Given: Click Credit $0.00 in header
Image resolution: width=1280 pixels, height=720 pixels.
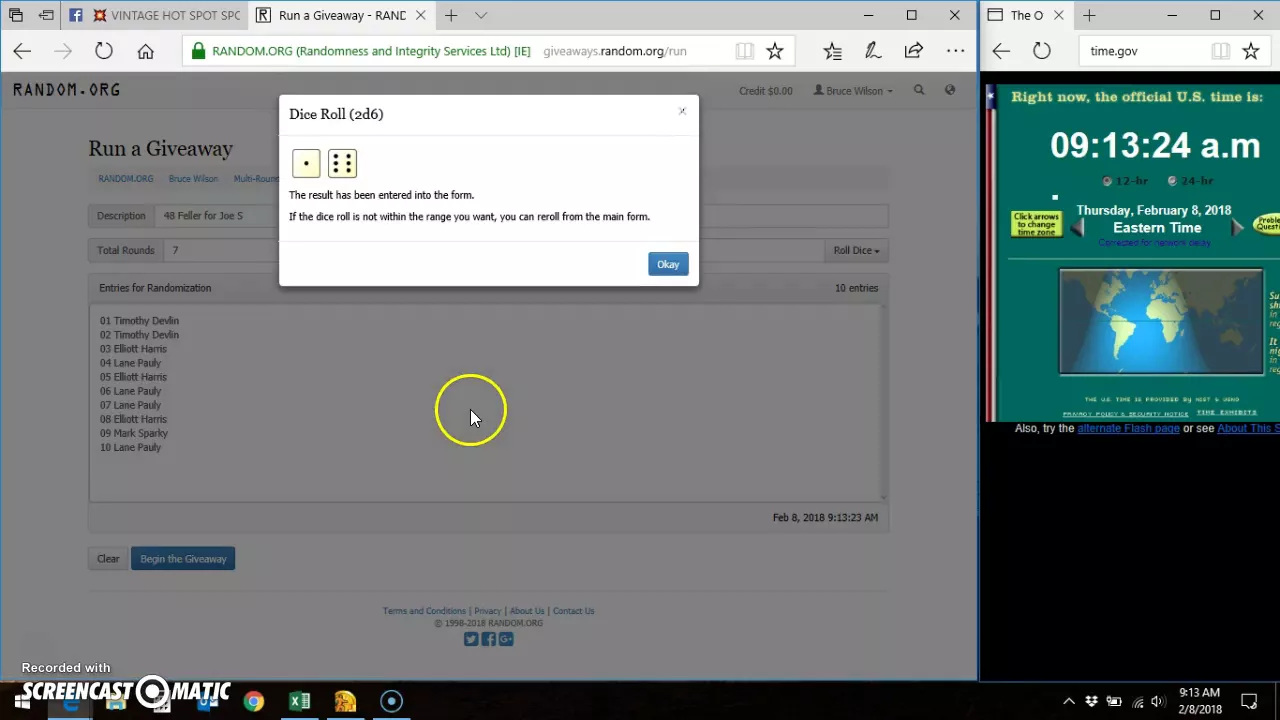Looking at the screenshot, I should pos(765,91).
